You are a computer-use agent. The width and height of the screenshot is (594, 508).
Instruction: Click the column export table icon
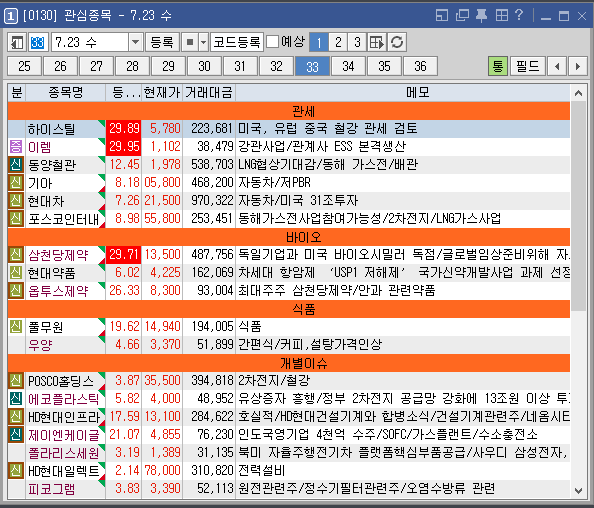(377, 42)
